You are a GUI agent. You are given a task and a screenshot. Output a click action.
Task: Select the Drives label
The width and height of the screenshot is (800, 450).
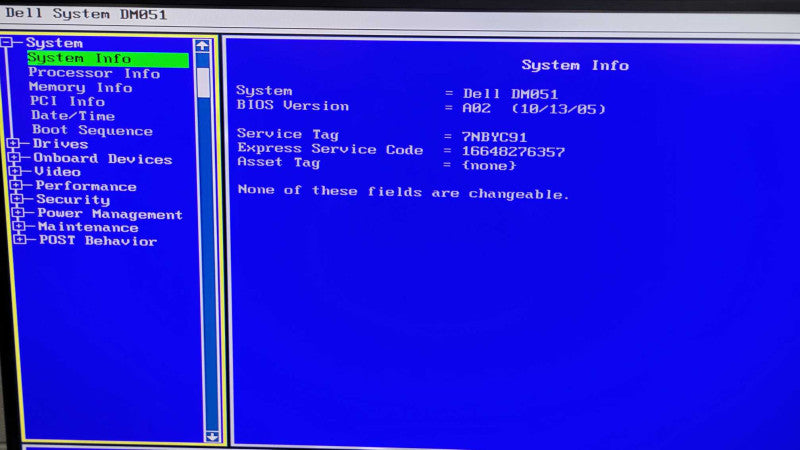coord(60,144)
